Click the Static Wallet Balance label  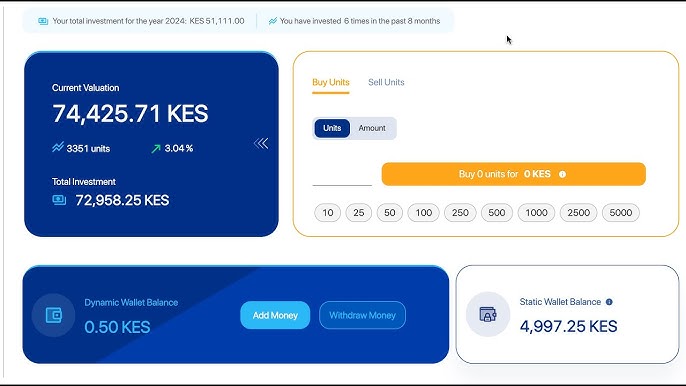[560, 302]
